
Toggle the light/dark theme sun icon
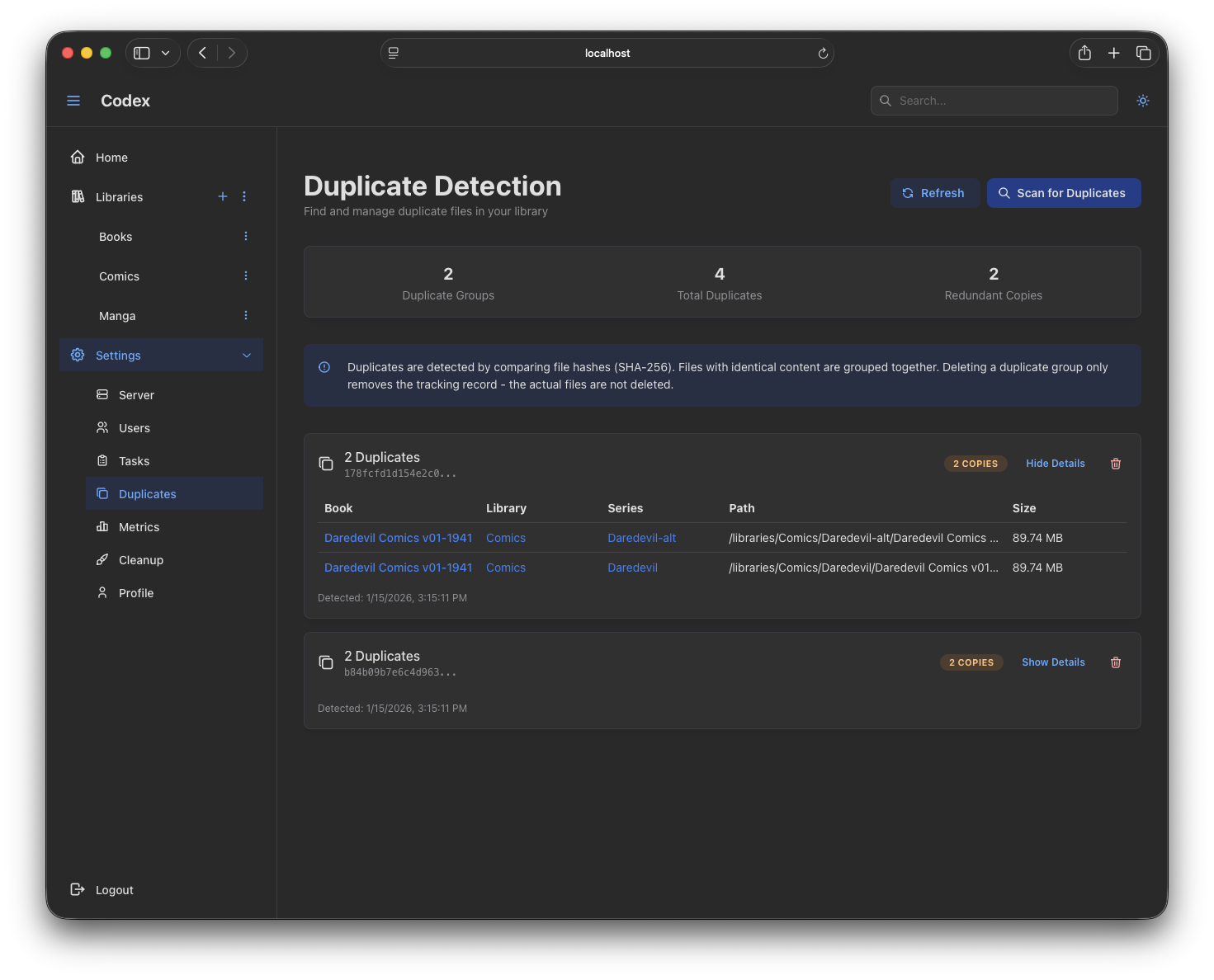click(x=1142, y=101)
